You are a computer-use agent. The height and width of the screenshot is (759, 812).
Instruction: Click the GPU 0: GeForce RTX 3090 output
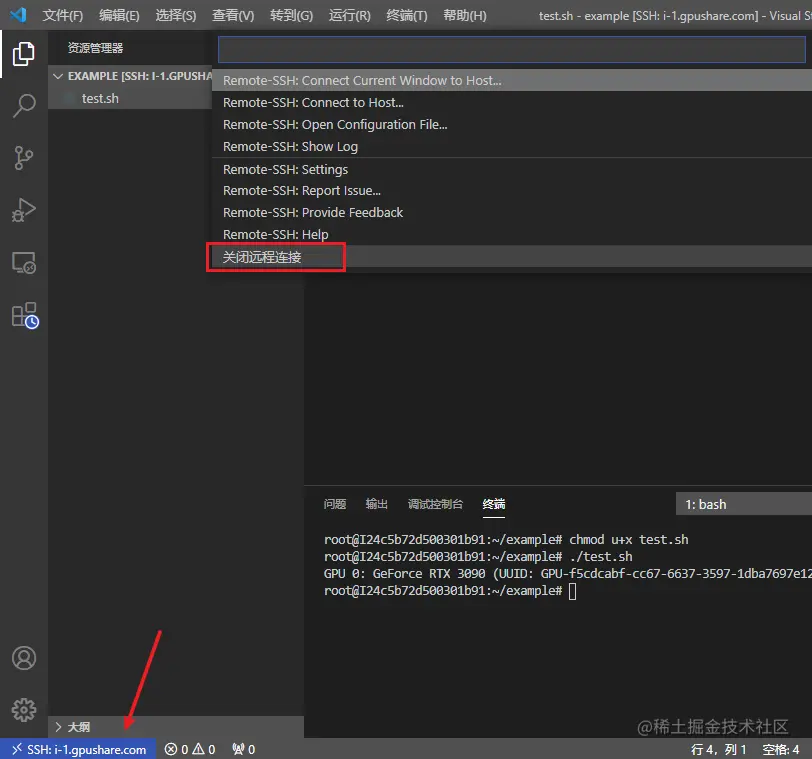pyautogui.click(x=568, y=574)
